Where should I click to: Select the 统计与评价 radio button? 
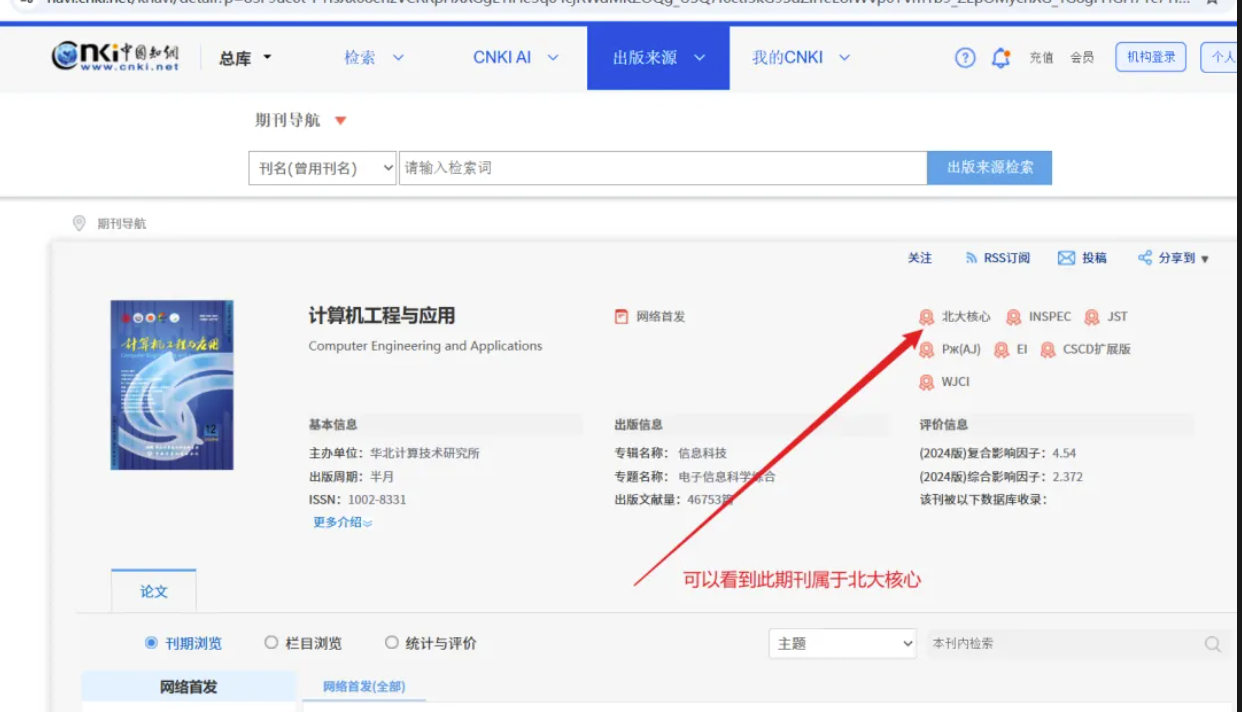coord(392,643)
